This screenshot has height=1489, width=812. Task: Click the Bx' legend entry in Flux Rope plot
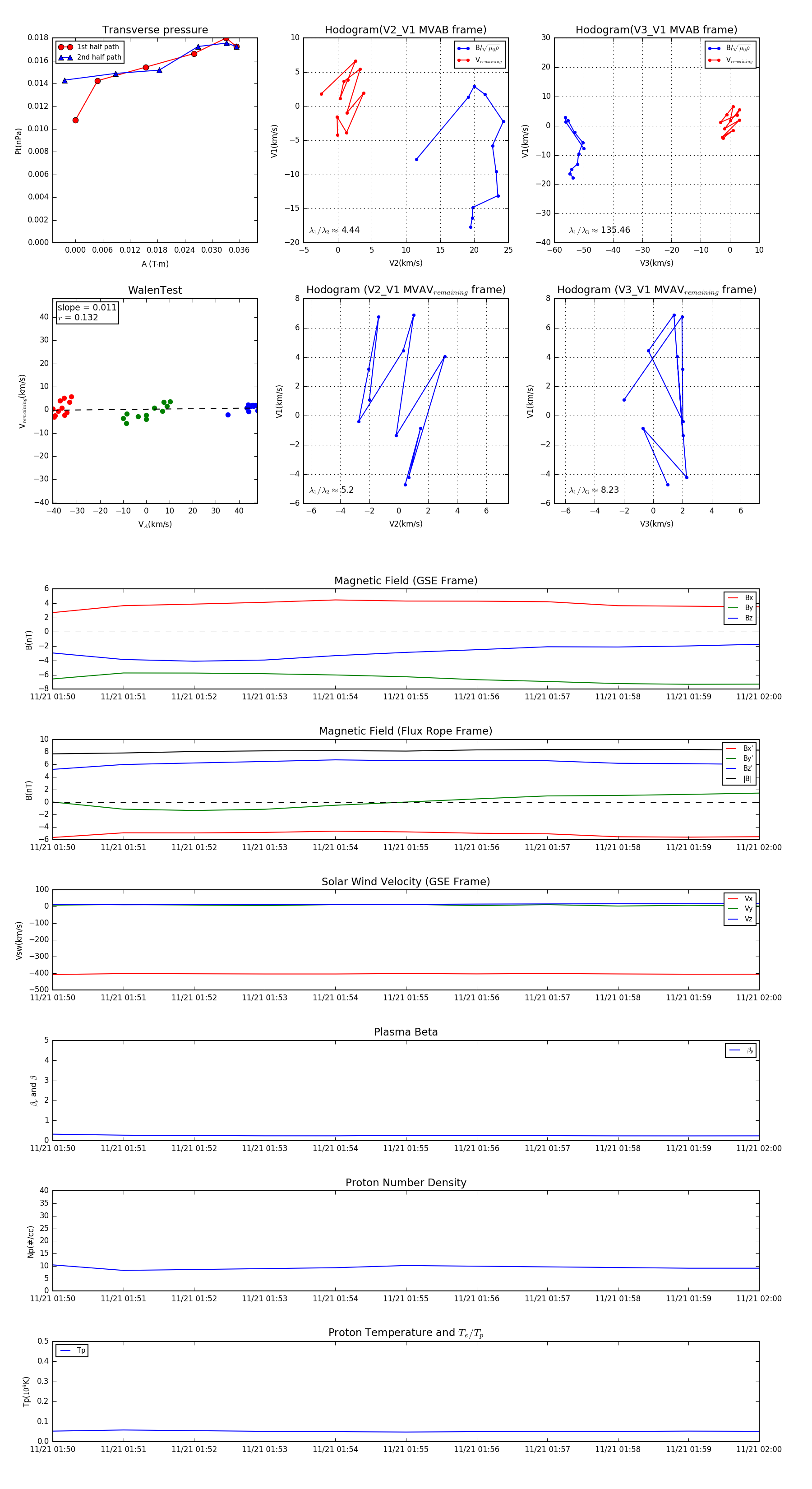[x=739, y=749]
